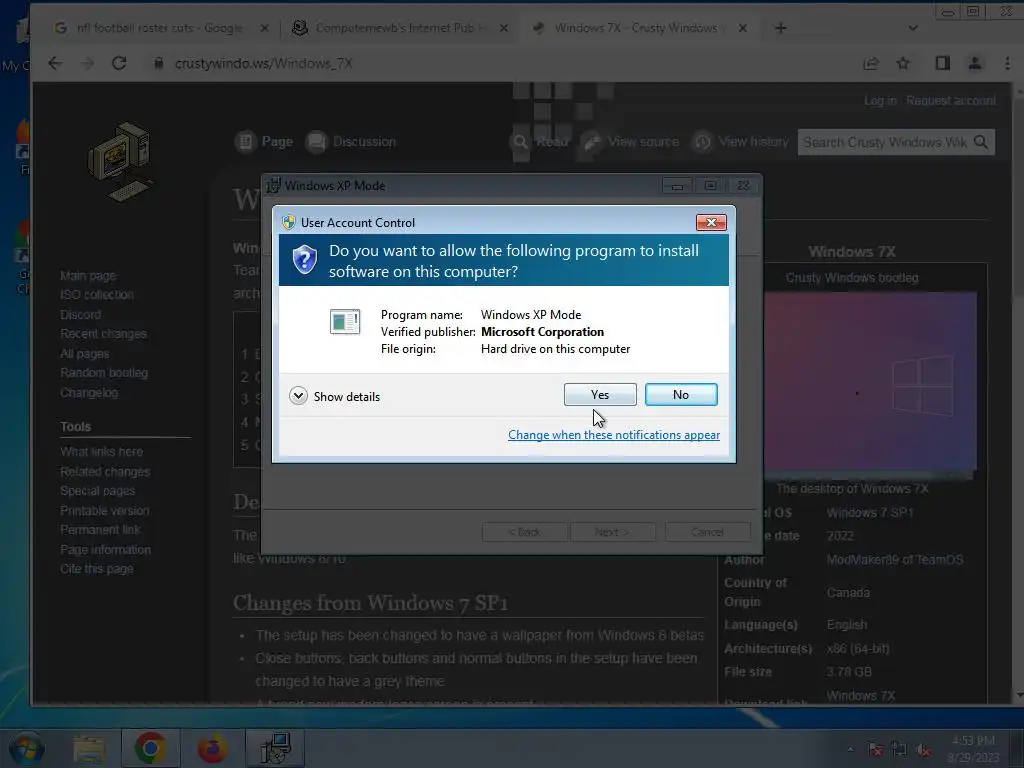Click Next button in Windows XP Mode window
Image resolution: width=1024 pixels, height=768 pixels.
pos(613,532)
